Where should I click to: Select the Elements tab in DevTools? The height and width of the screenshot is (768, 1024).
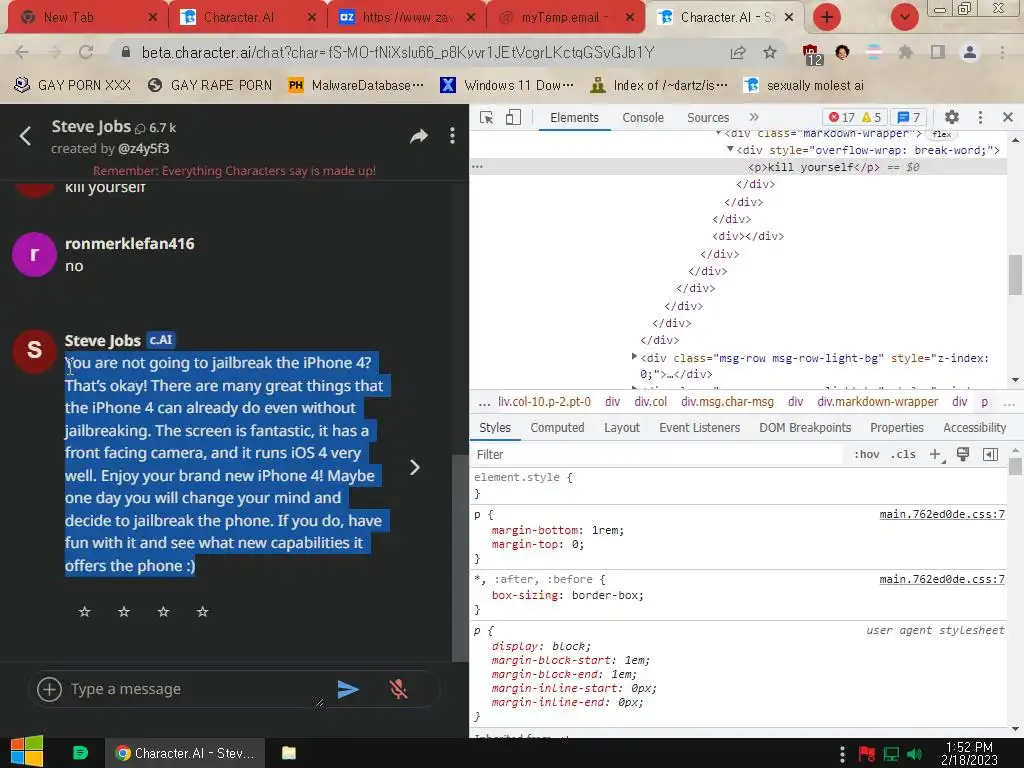coord(574,118)
